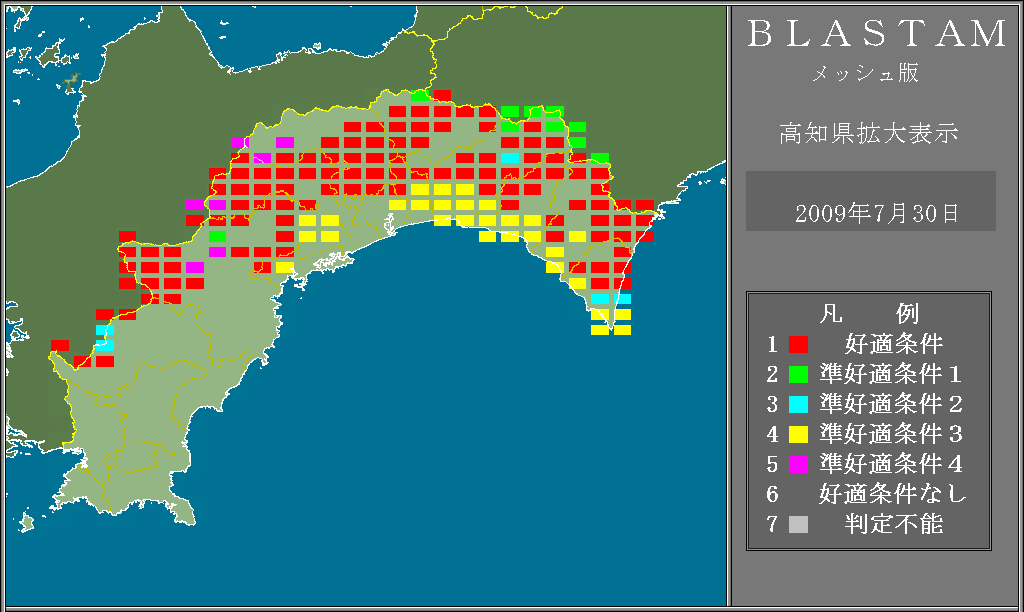Click the 判定不能 legend label
The width and height of the screenshot is (1024, 612).
(894, 524)
